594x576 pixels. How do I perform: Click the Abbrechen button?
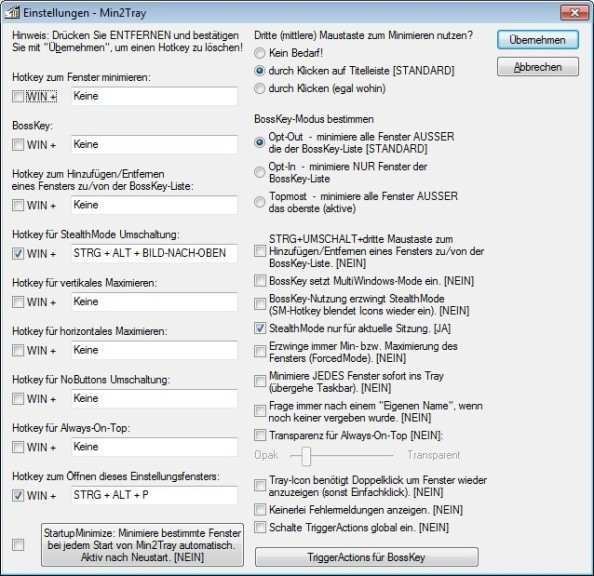pyautogui.click(x=538, y=67)
